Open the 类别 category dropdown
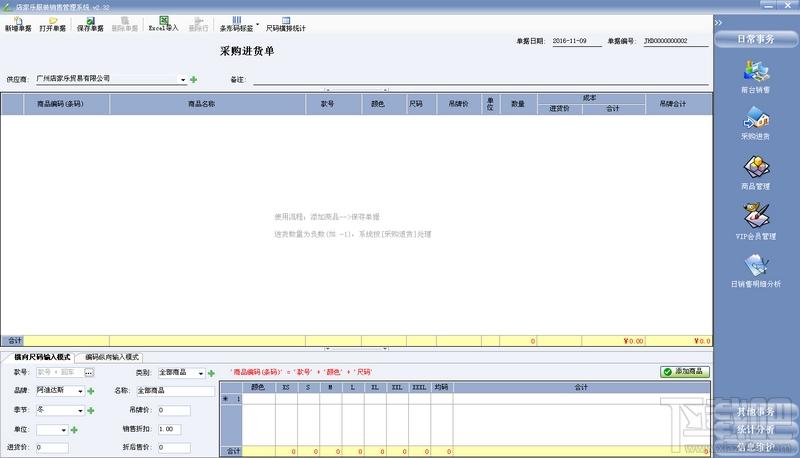 pos(201,373)
